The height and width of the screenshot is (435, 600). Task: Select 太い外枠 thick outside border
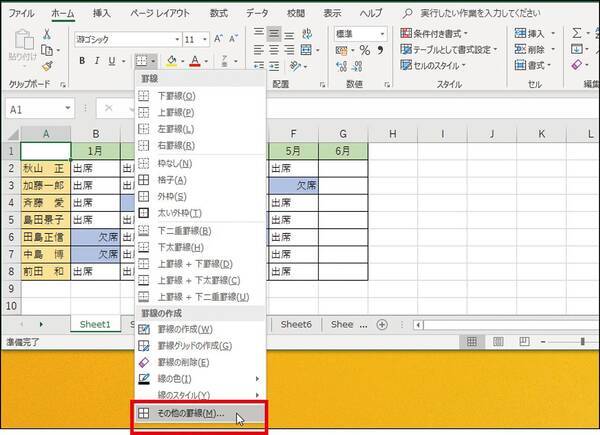180,213
